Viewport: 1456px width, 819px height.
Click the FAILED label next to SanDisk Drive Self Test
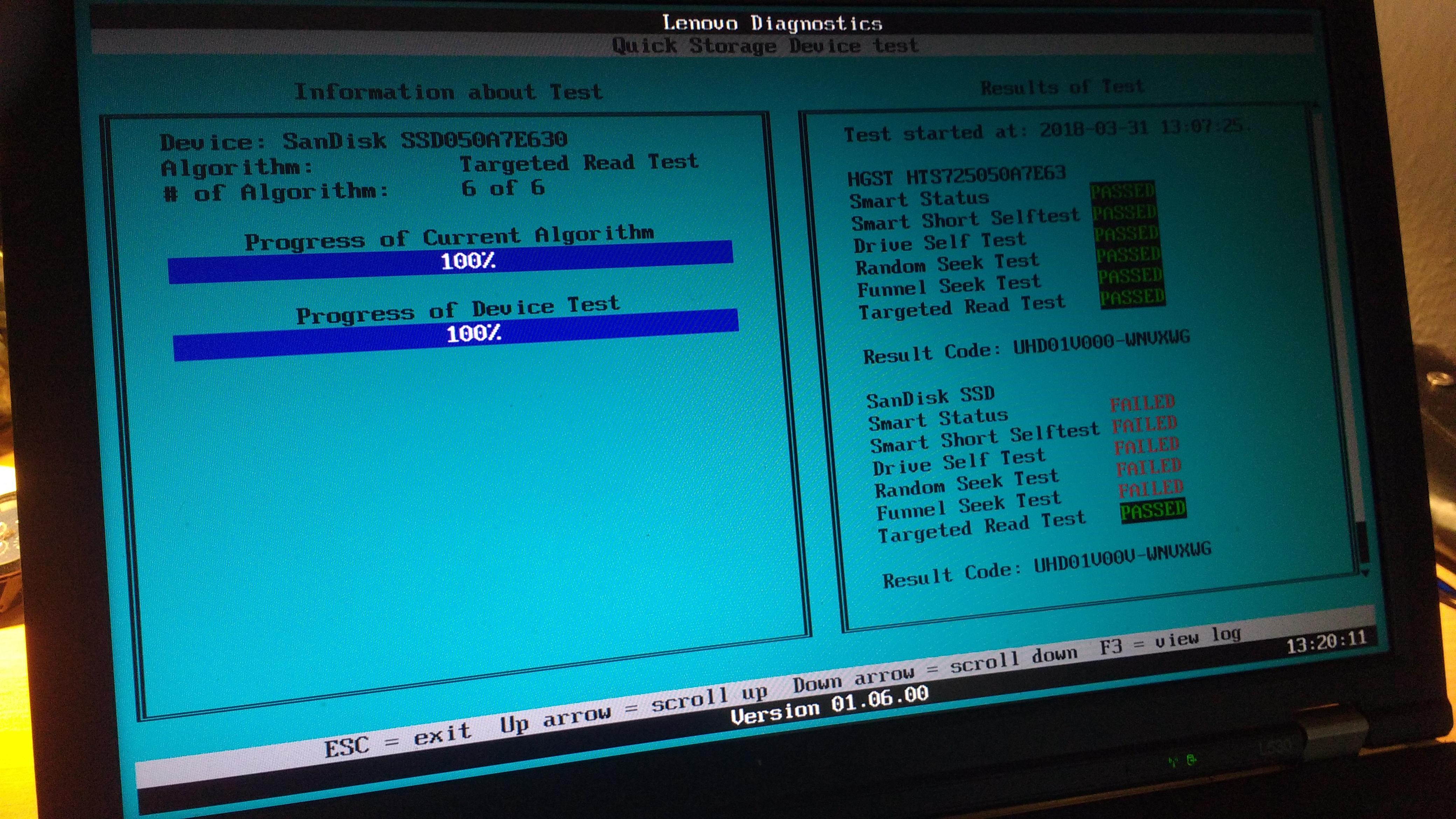[x=1146, y=445]
